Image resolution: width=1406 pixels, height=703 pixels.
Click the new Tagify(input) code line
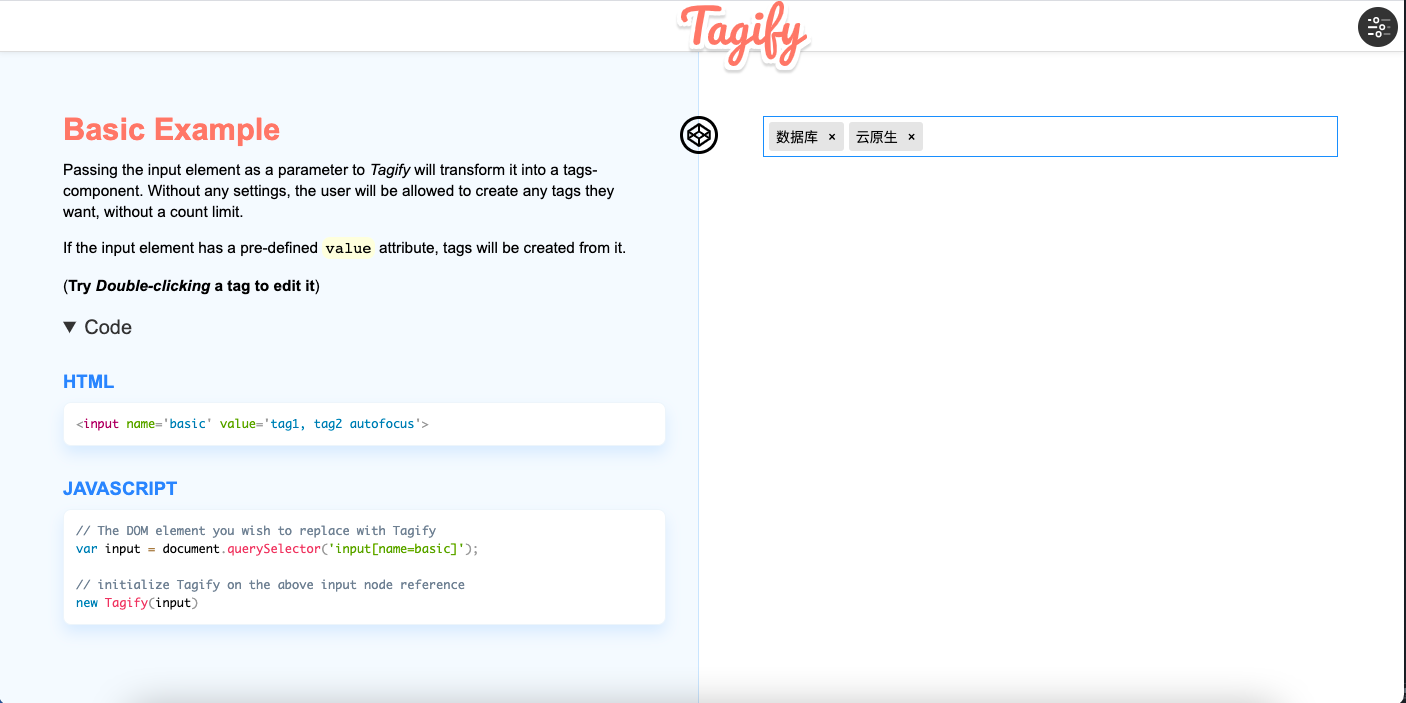click(x=137, y=603)
